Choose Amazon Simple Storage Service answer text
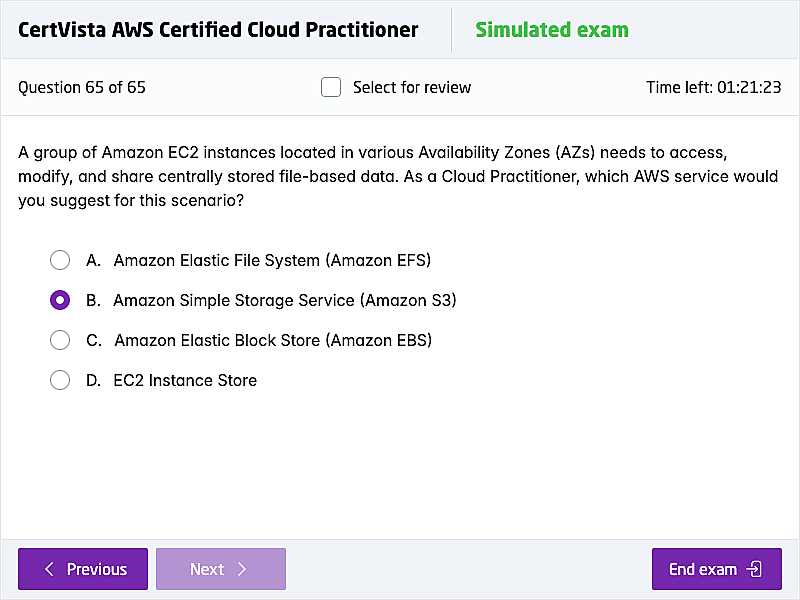The height and width of the screenshot is (600, 800). (x=285, y=300)
